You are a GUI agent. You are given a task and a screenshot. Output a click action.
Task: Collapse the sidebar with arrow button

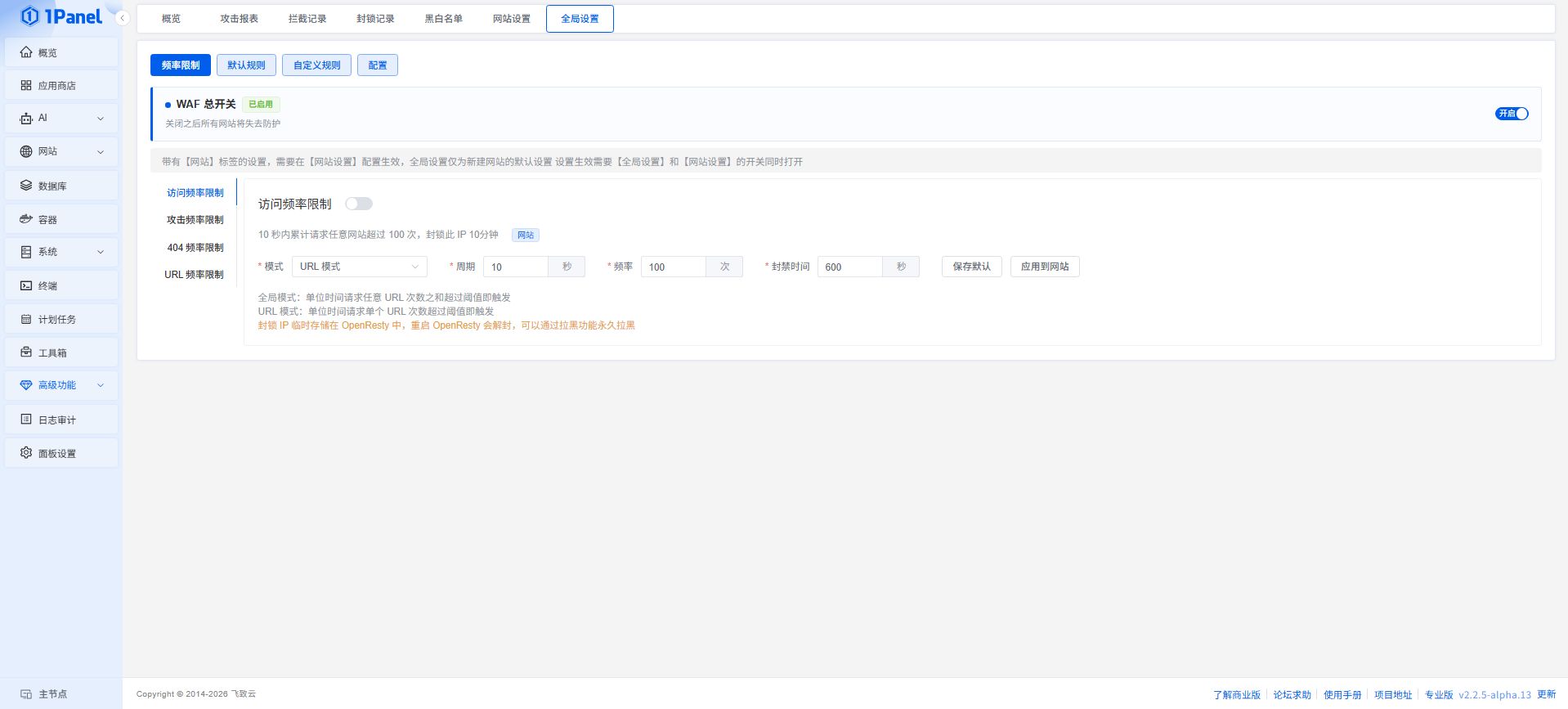[x=123, y=18]
